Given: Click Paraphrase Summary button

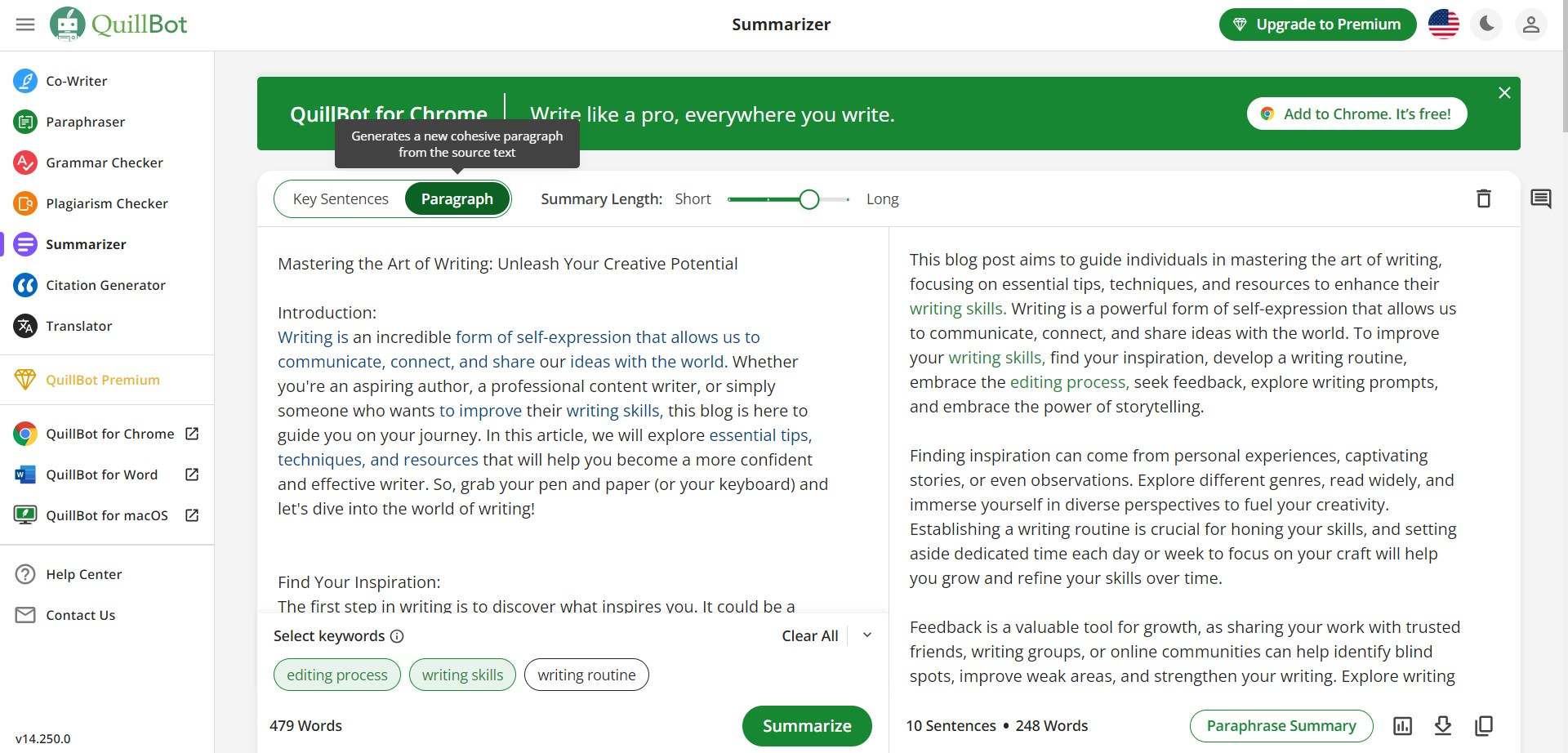Looking at the screenshot, I should [x=1281, y=726].
